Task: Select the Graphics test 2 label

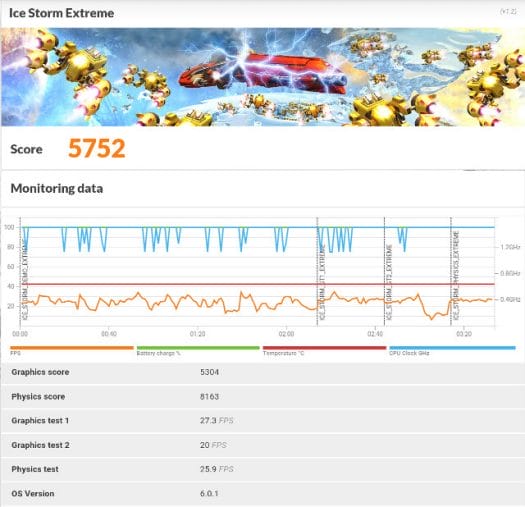Action: (x=41, y=445)
